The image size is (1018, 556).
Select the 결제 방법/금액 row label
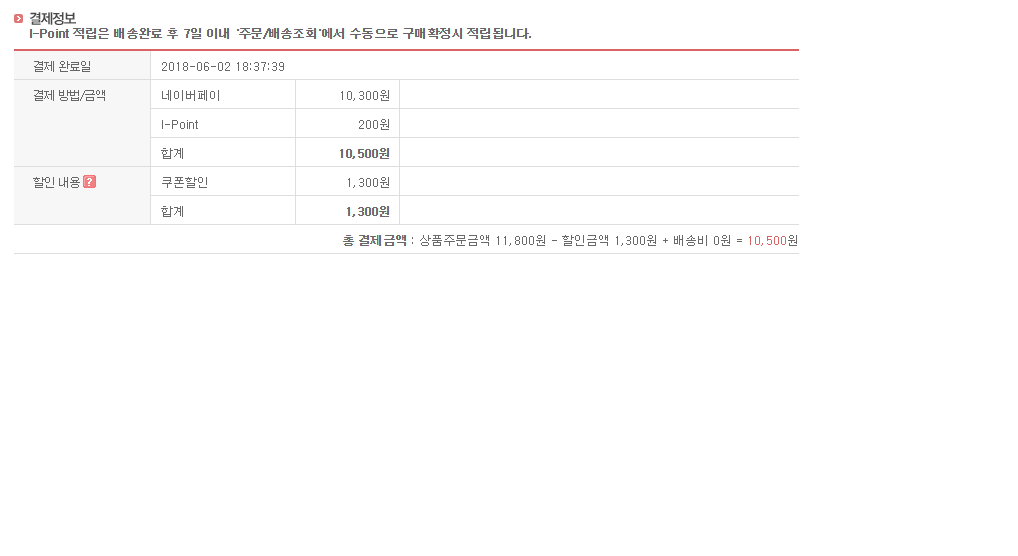(x=69, y=95)
